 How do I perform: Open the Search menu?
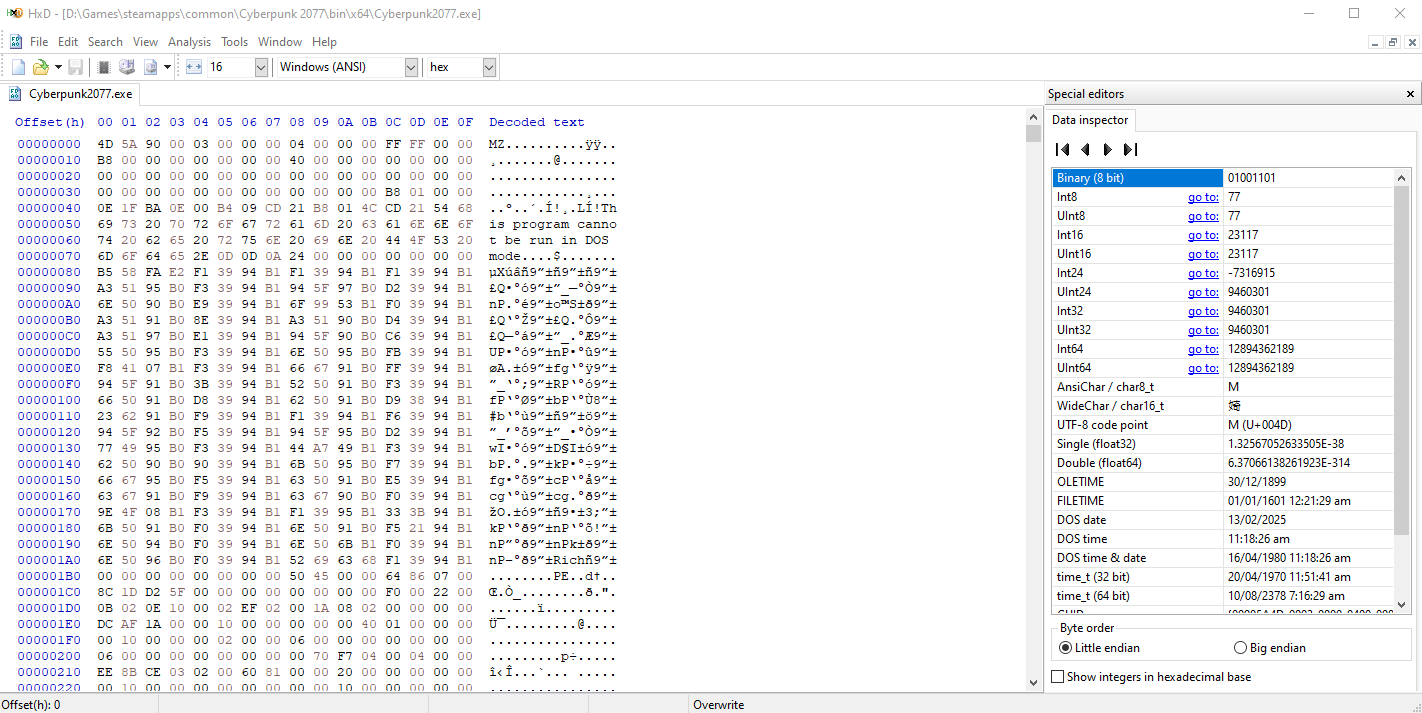pos(105,42)
